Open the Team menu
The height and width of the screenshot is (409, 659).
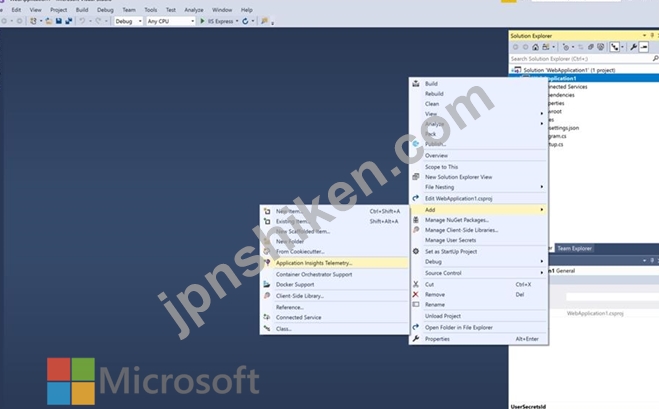point(129,10)
